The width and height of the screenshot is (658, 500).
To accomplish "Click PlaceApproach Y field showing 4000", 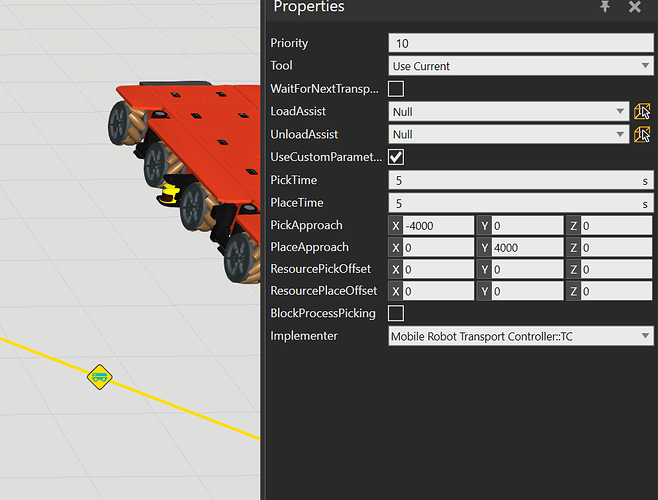I will [524, 247].
